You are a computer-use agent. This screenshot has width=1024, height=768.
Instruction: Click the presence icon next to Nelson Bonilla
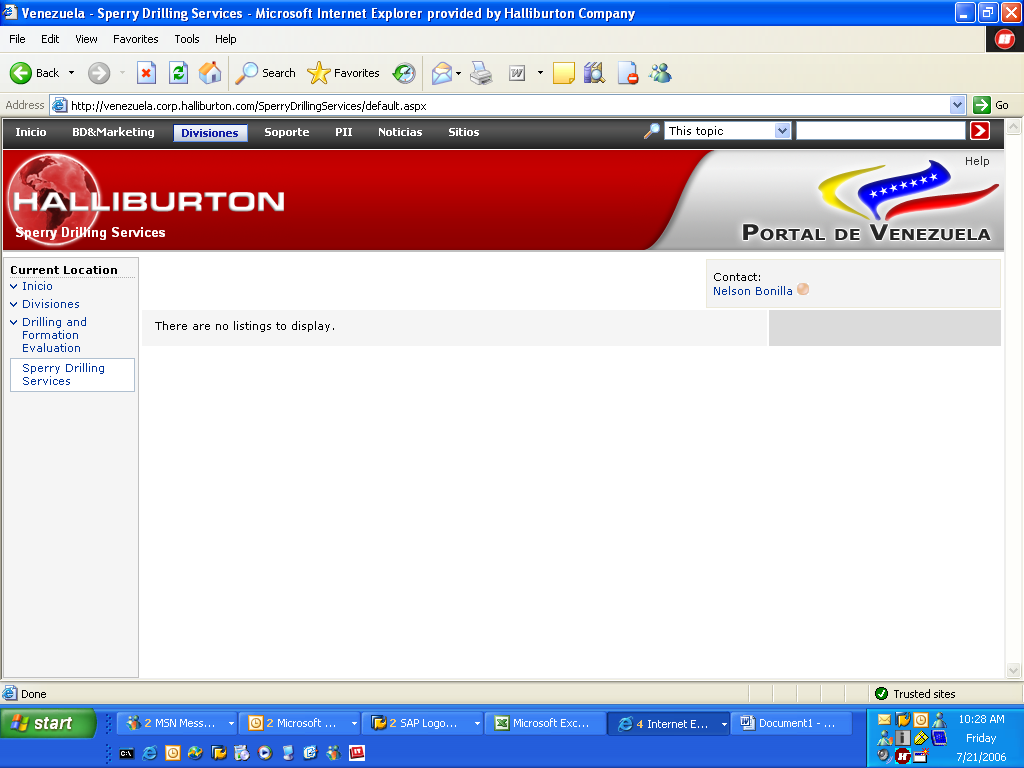click(x=803, y=289)
